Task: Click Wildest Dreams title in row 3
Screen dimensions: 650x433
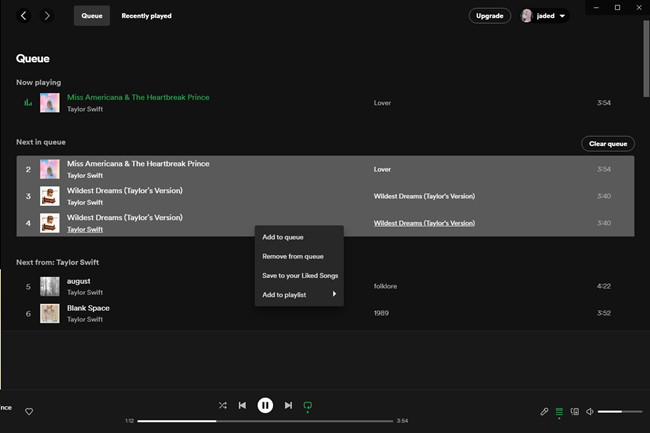Action: [125, 191]
